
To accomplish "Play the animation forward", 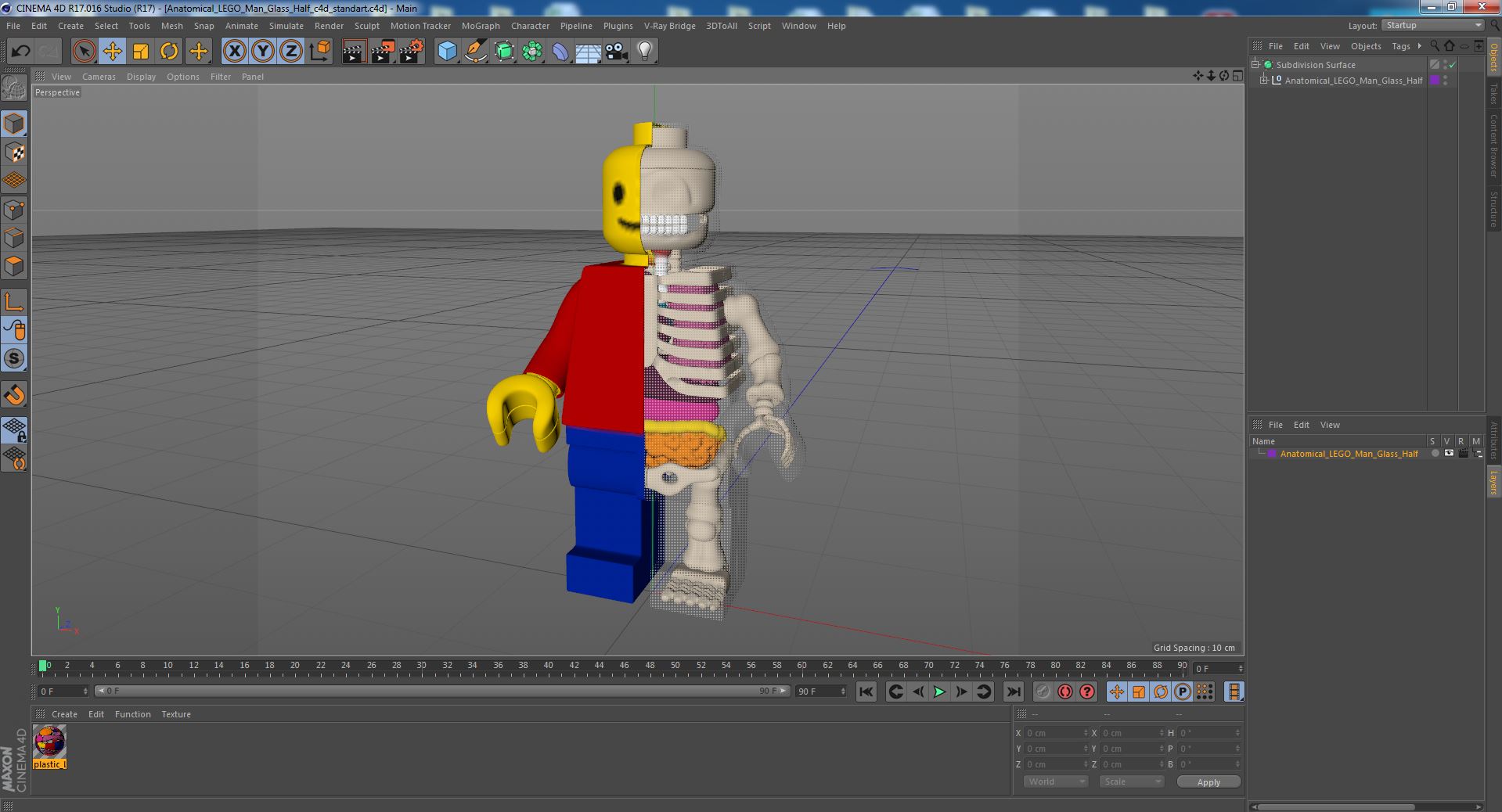I will [939, 692].
